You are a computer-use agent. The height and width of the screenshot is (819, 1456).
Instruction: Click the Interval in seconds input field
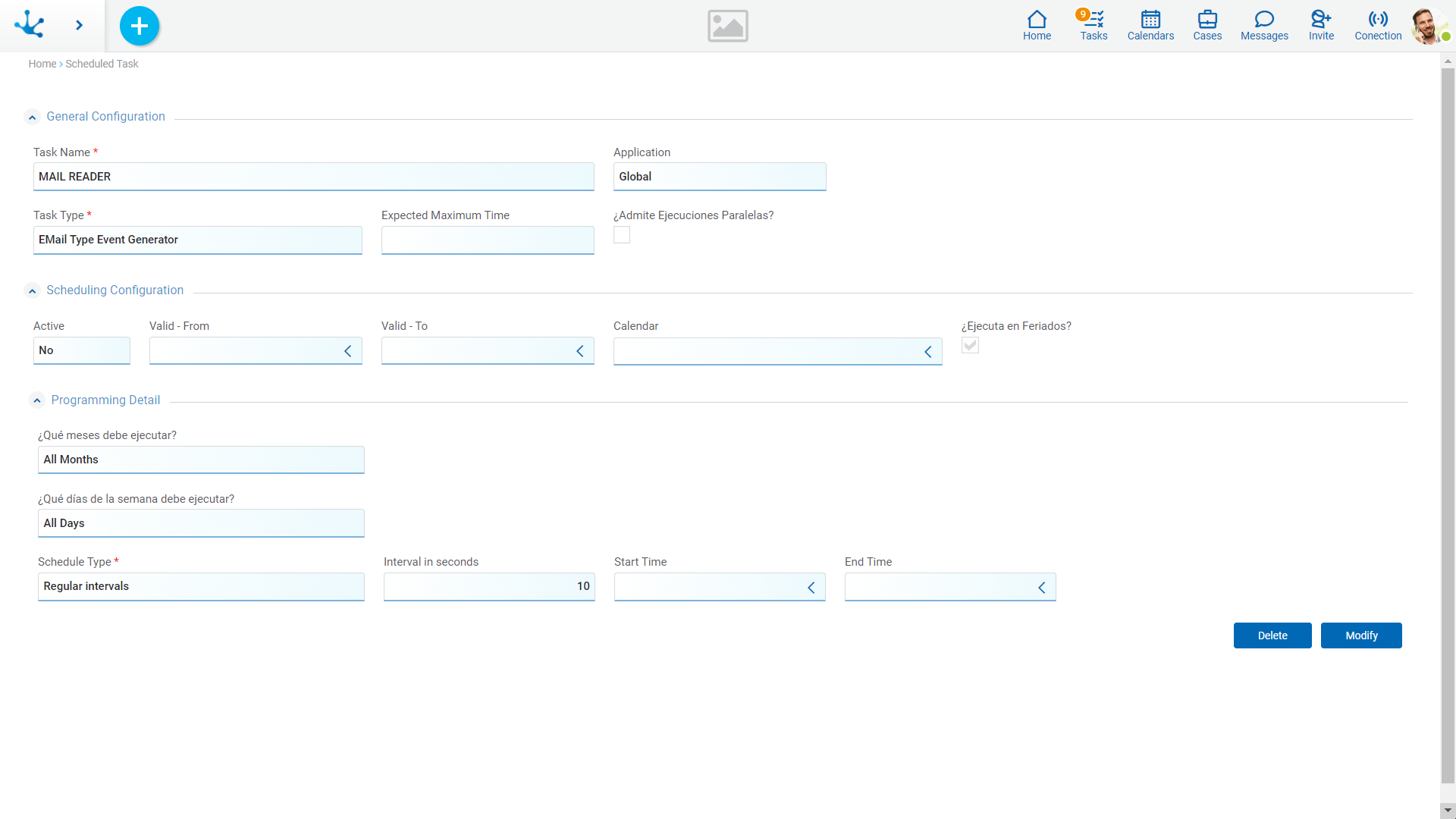(489, 586)
